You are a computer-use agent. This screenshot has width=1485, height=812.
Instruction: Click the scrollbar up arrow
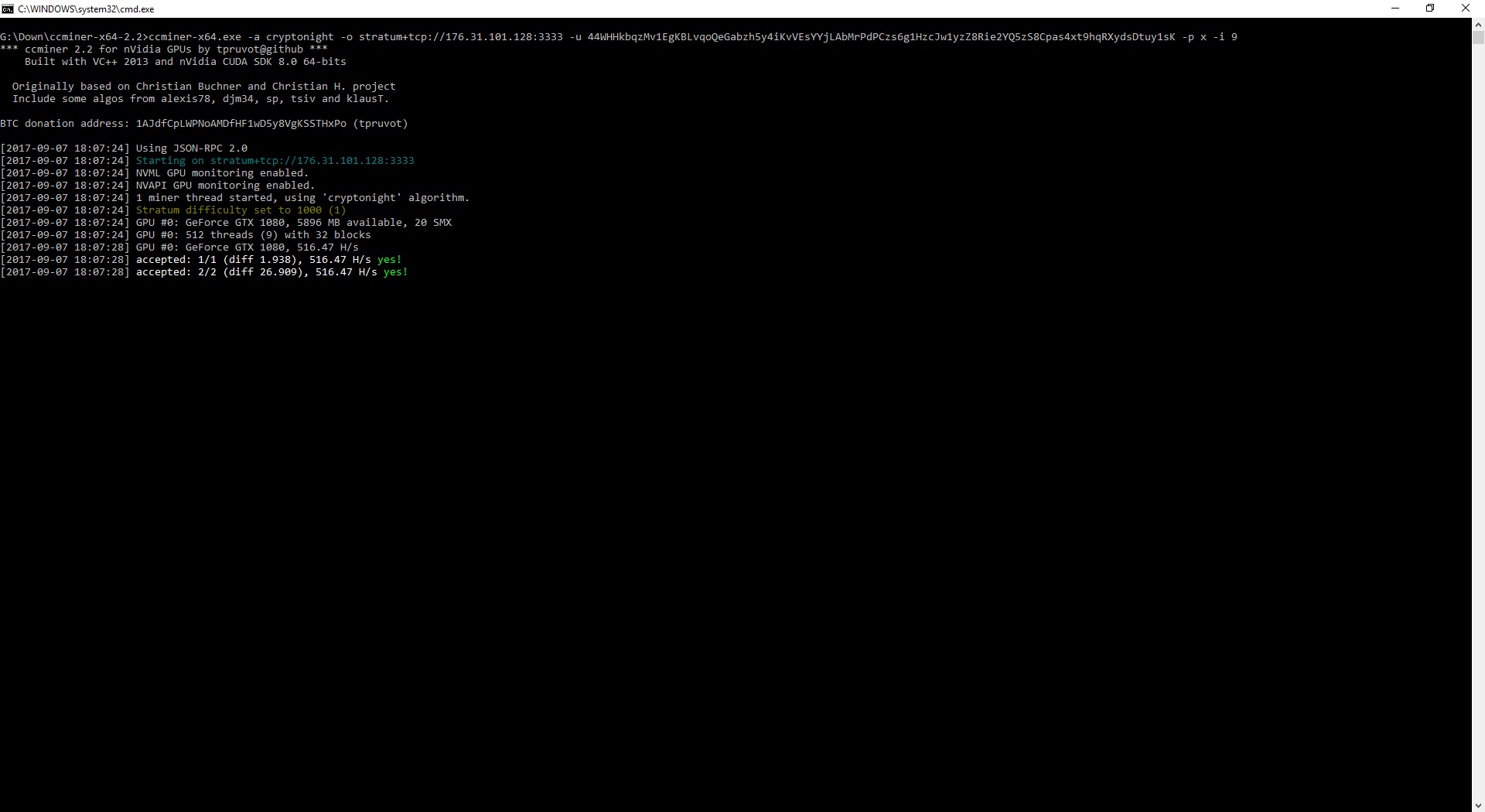pyautogui.click(x=1478, y=24)
